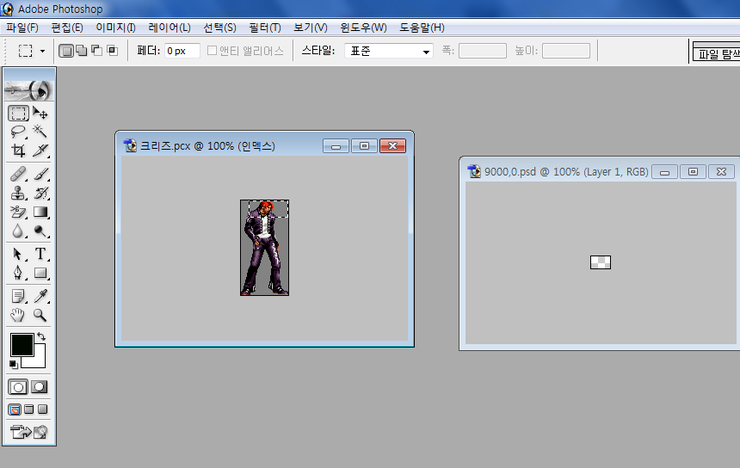This screenshot has width=740, height=468.
Task: Open the 도움말(H) menu
Action: 422,28
